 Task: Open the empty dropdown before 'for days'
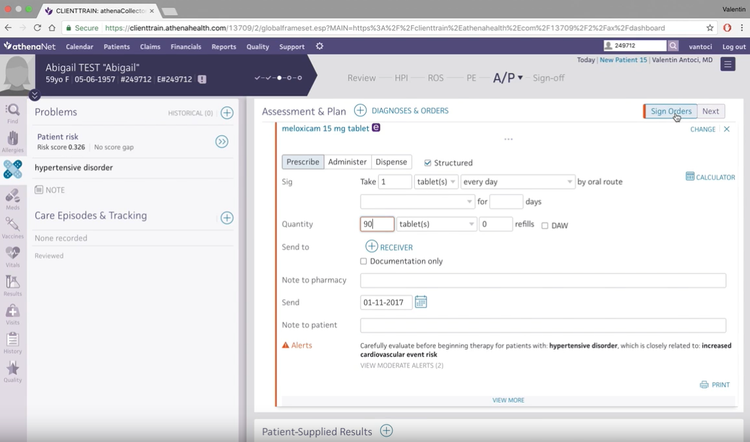[417, 202]
